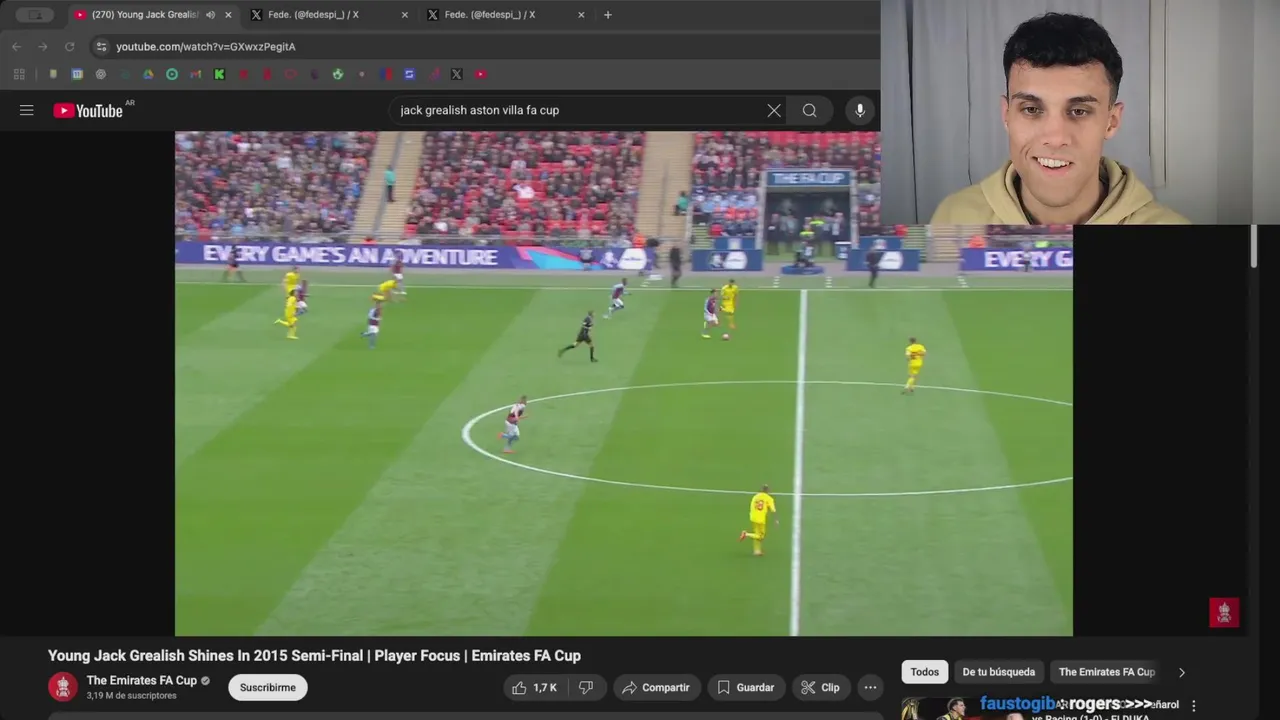The width and height of the screenshot is (1280, 720).
Task: Click the FA Cup watermark on the video
Action: coord(1224,612)
